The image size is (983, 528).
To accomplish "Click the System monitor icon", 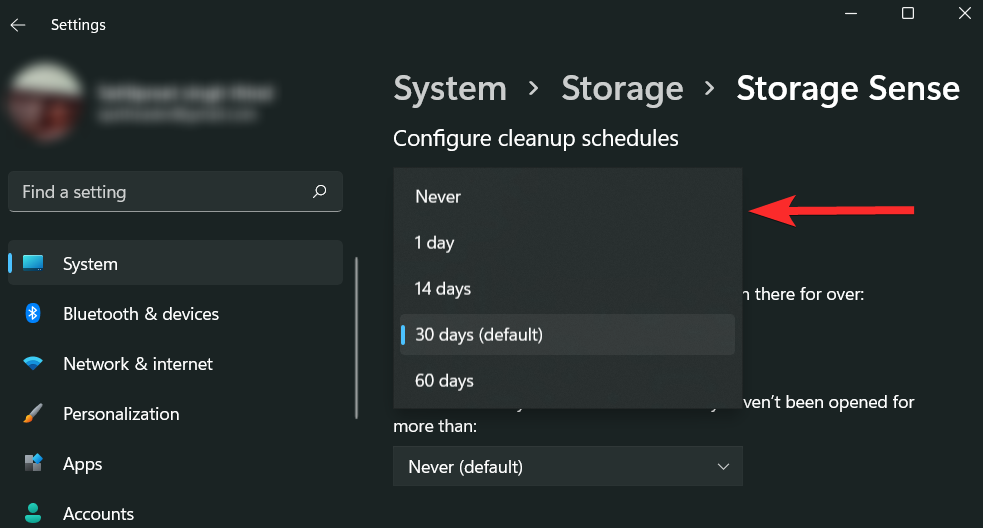I will click(x=33, y=264).
